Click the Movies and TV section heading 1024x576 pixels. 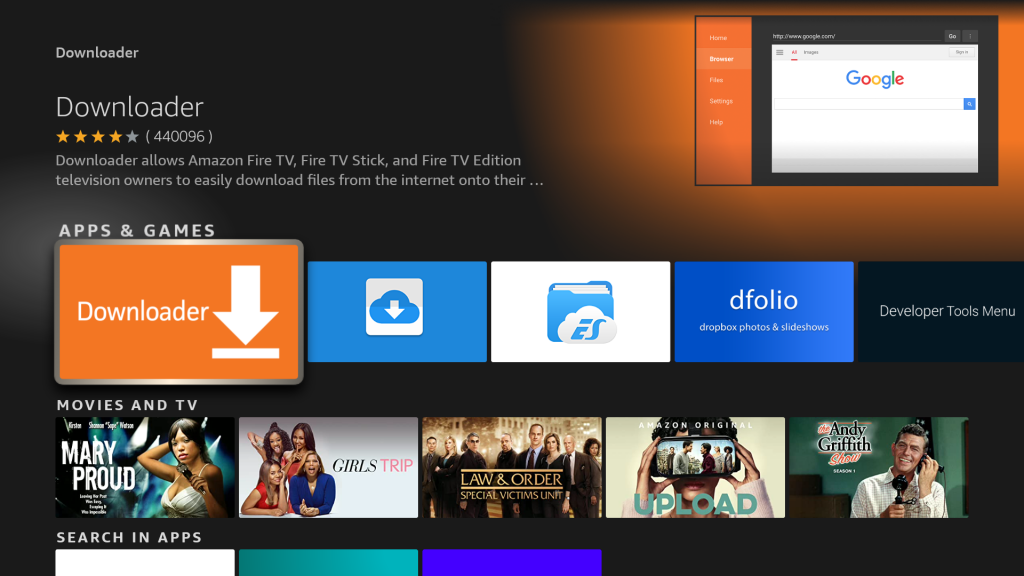tap(127, 405)
